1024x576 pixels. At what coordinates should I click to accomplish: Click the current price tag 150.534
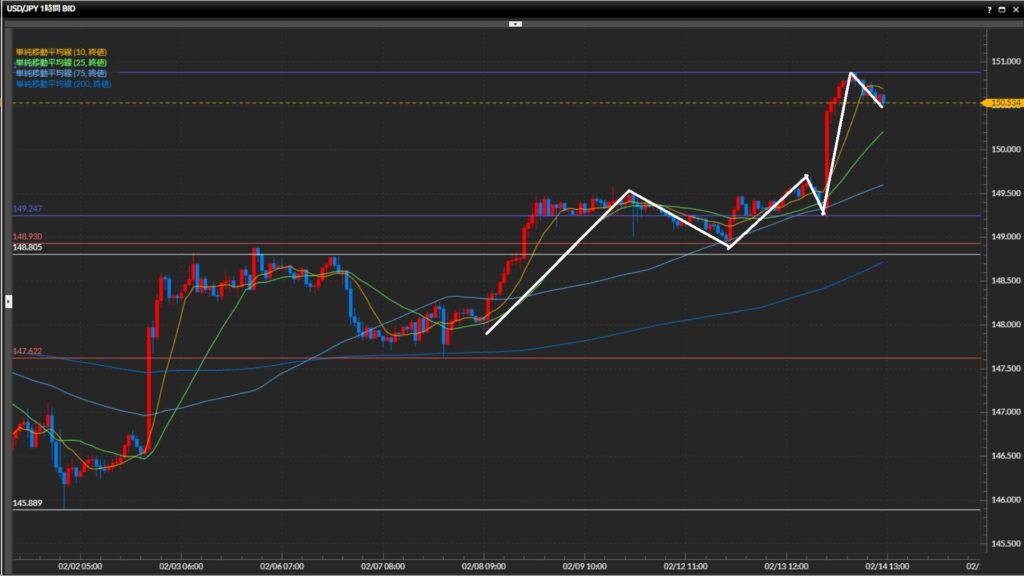1001,103
